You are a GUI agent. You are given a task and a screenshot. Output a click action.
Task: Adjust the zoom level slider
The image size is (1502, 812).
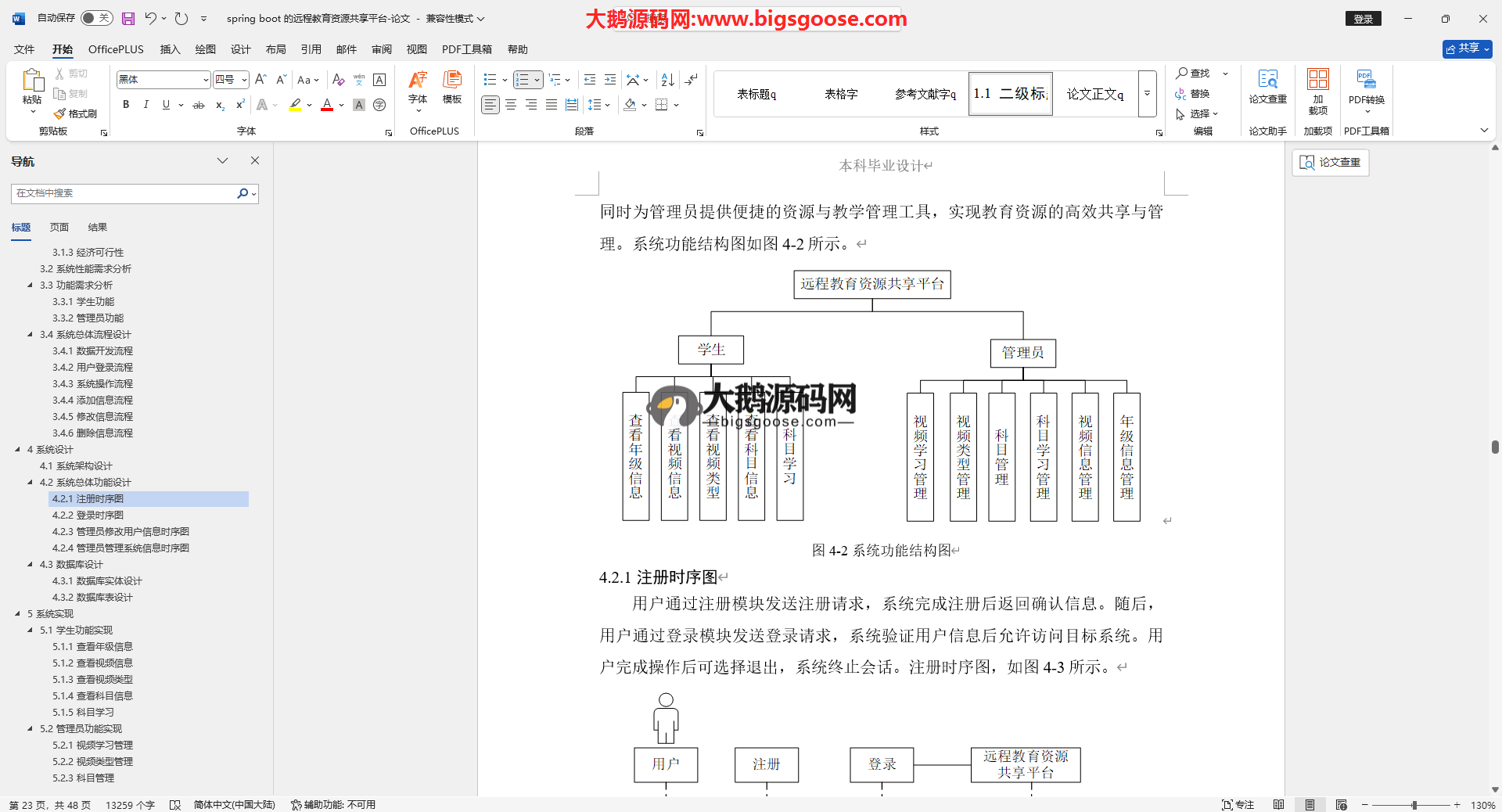pos(1414,805)
